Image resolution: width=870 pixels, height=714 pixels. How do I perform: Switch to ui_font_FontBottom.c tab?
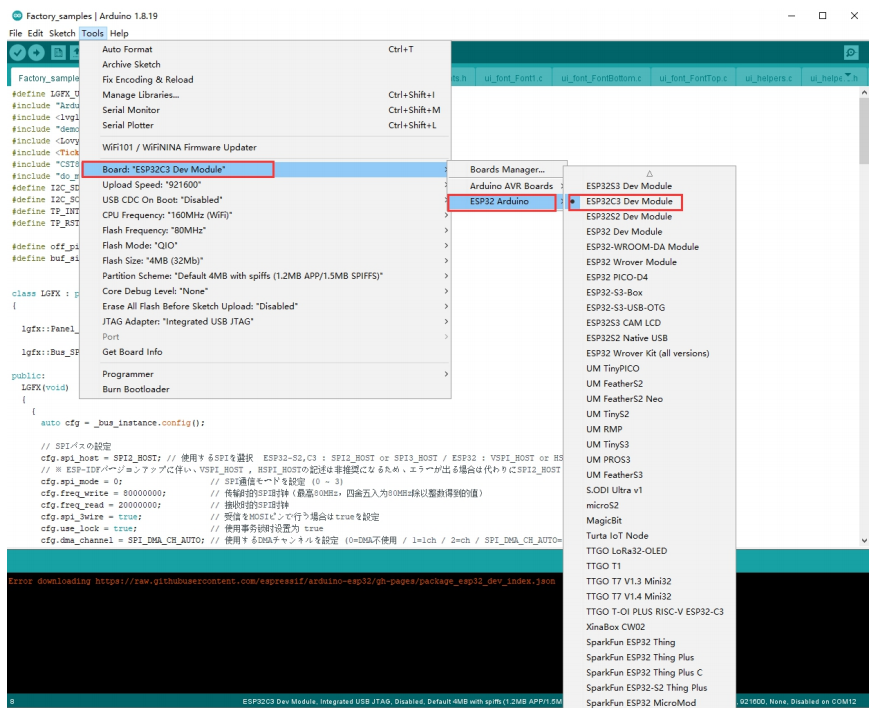pyautogui.click(x=601, y=78)
